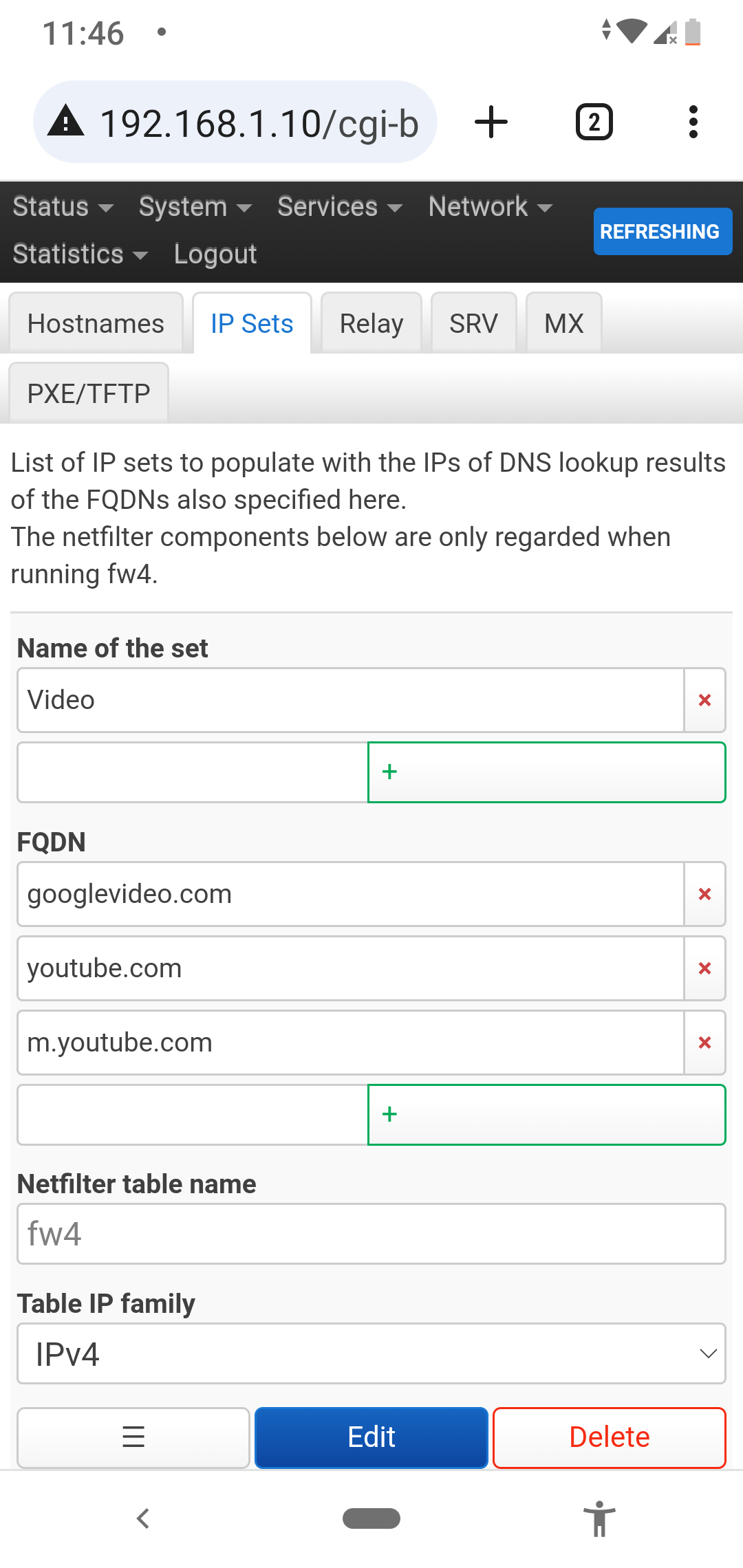This screenshot has width=743, height=1568.
Task: Delete the googlevideo.com FQDN entry
Action: [x=704, y=894]
